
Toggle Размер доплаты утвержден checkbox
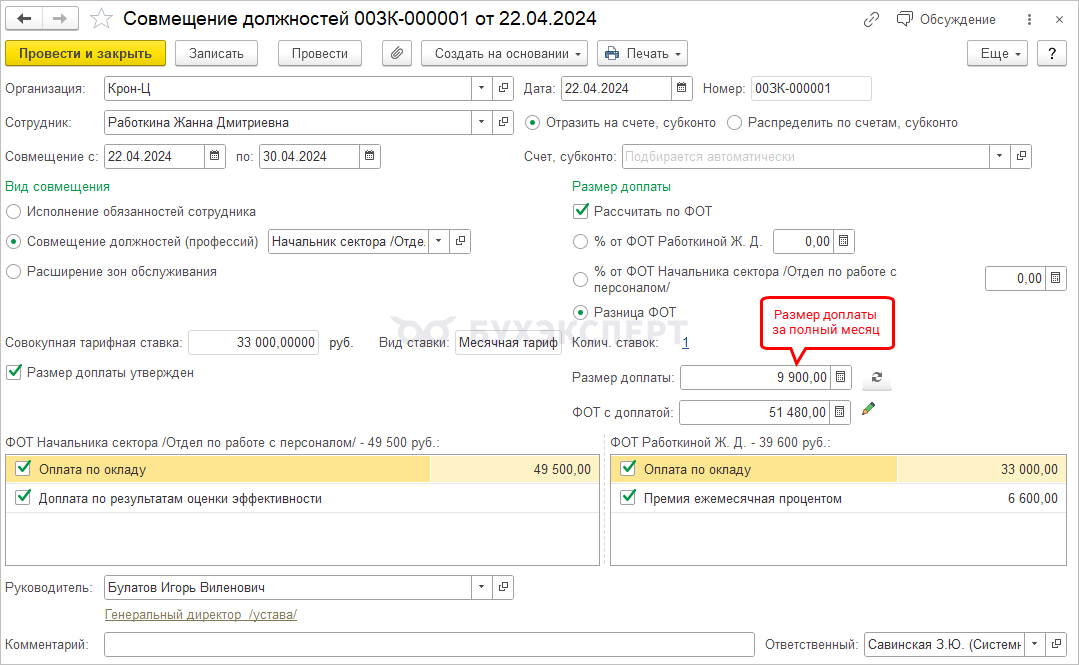14,372
